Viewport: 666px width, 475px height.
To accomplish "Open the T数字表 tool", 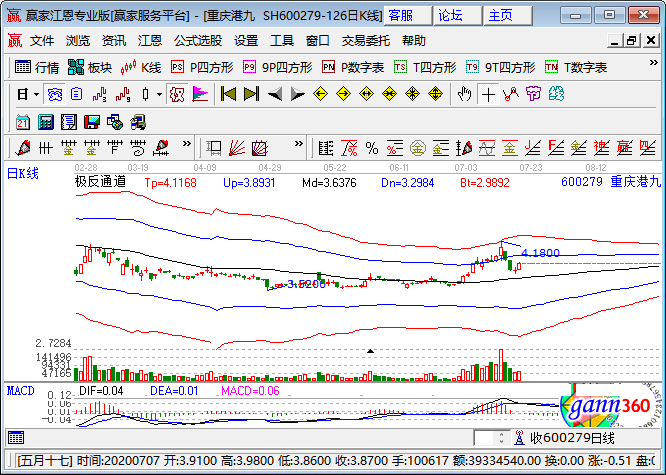I will click(576, 67).
